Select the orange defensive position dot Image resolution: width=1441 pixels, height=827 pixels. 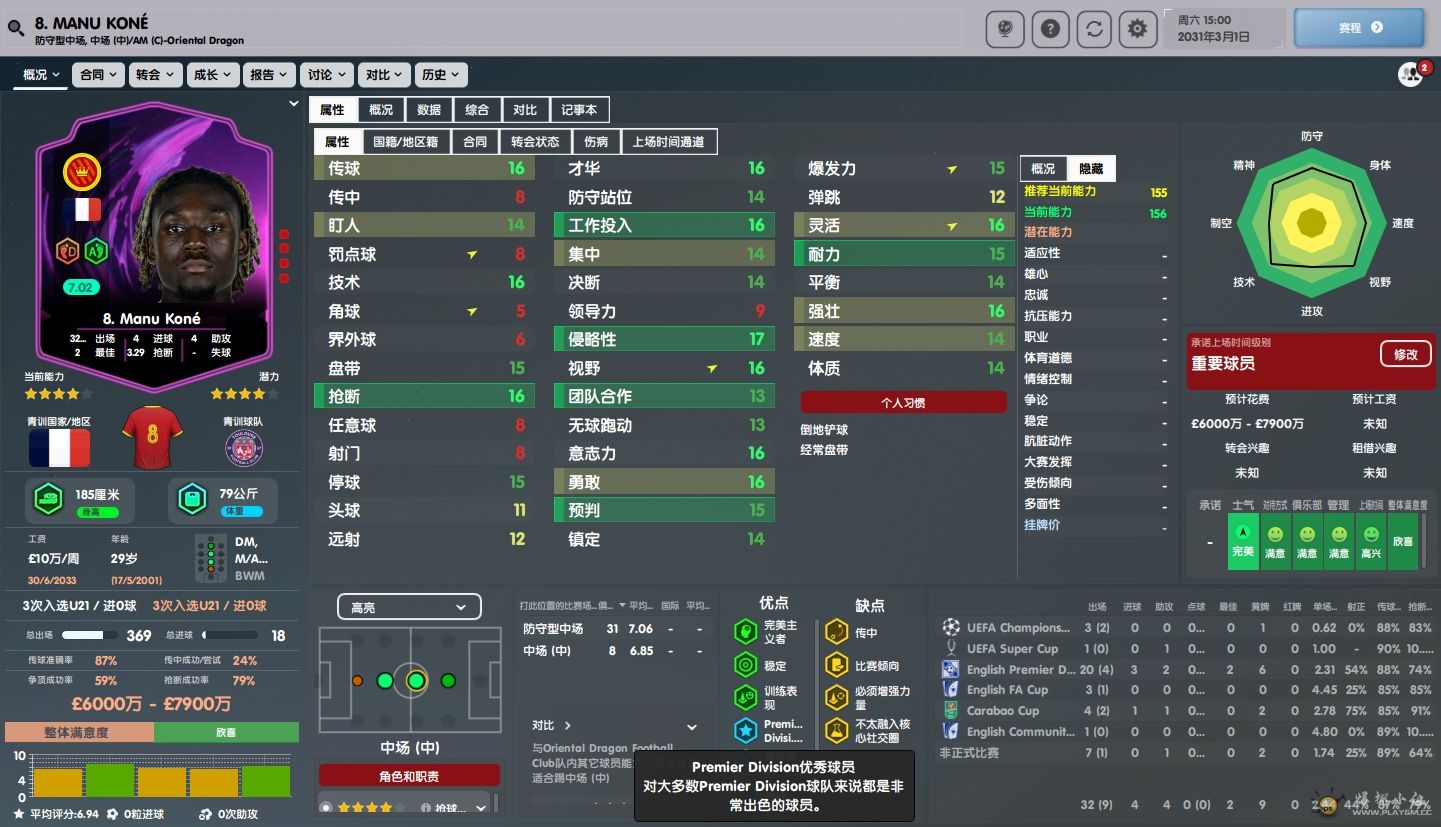point(357,681)
